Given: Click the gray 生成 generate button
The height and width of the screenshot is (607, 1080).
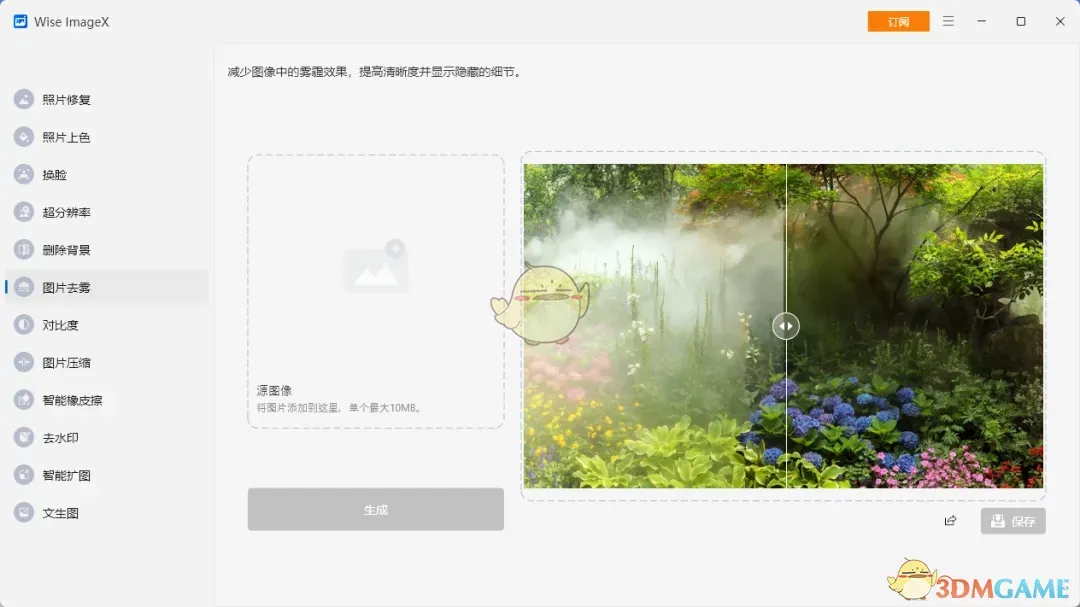Looking at the screenshot, I should (x=375, y=510).
